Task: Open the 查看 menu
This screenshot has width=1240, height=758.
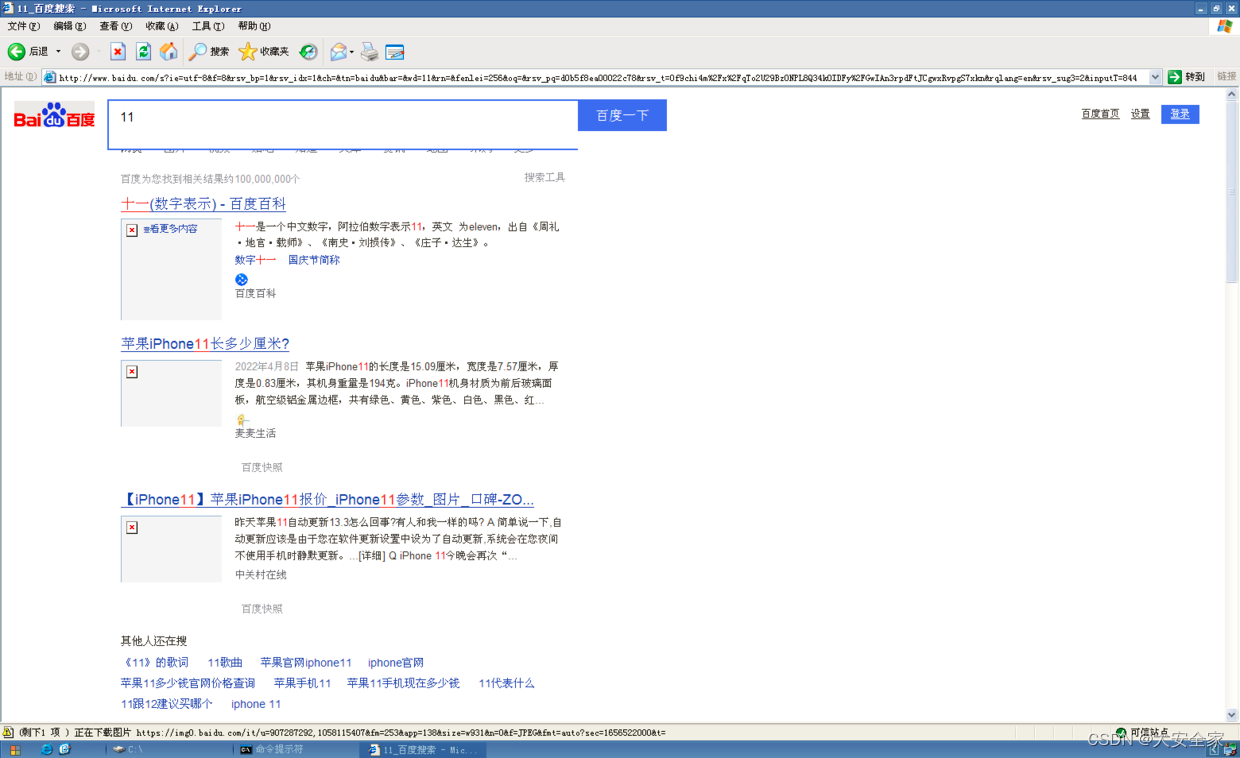Action: 113,26
